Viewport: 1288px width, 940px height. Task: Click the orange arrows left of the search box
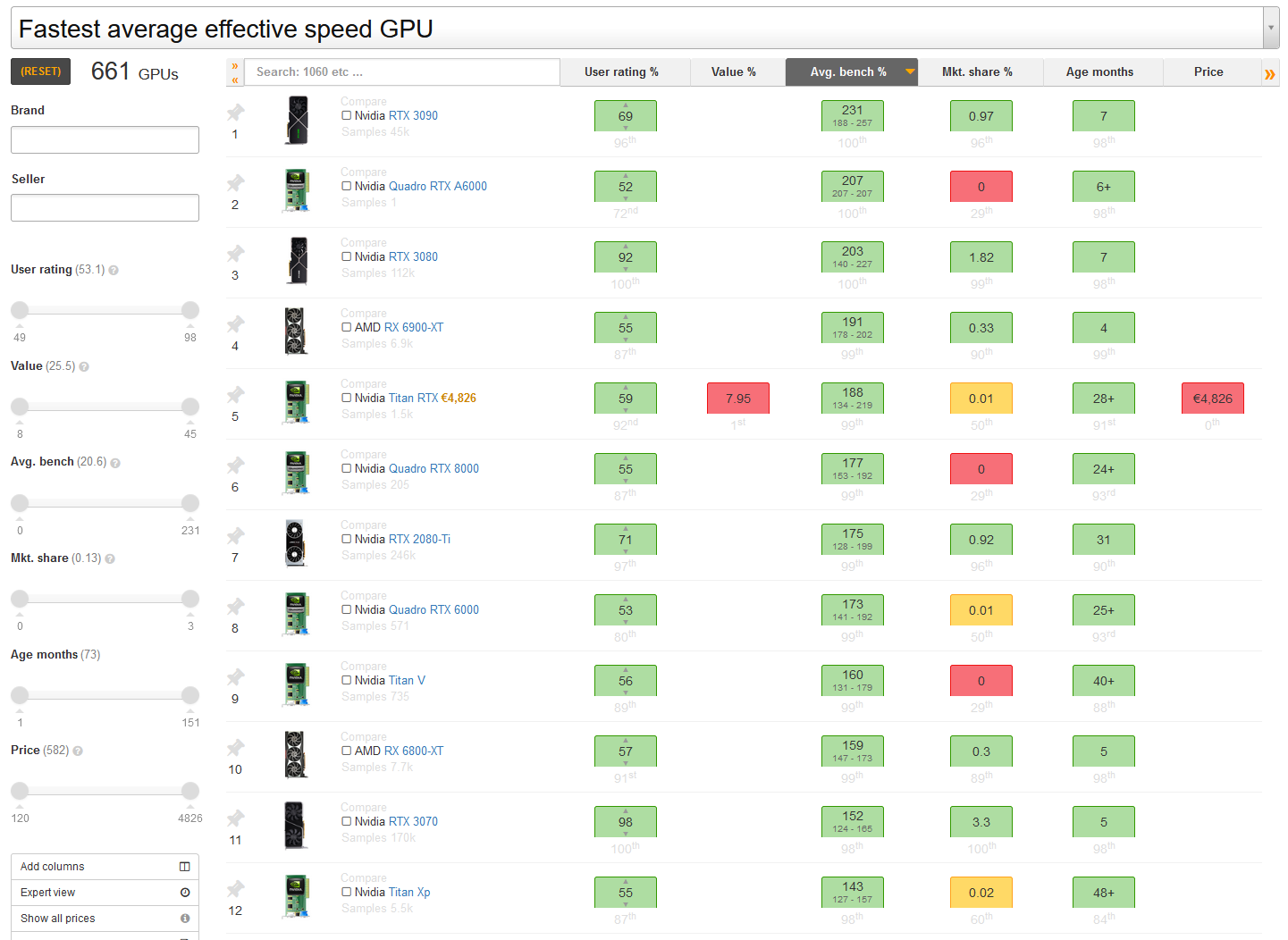click(235, 72)
